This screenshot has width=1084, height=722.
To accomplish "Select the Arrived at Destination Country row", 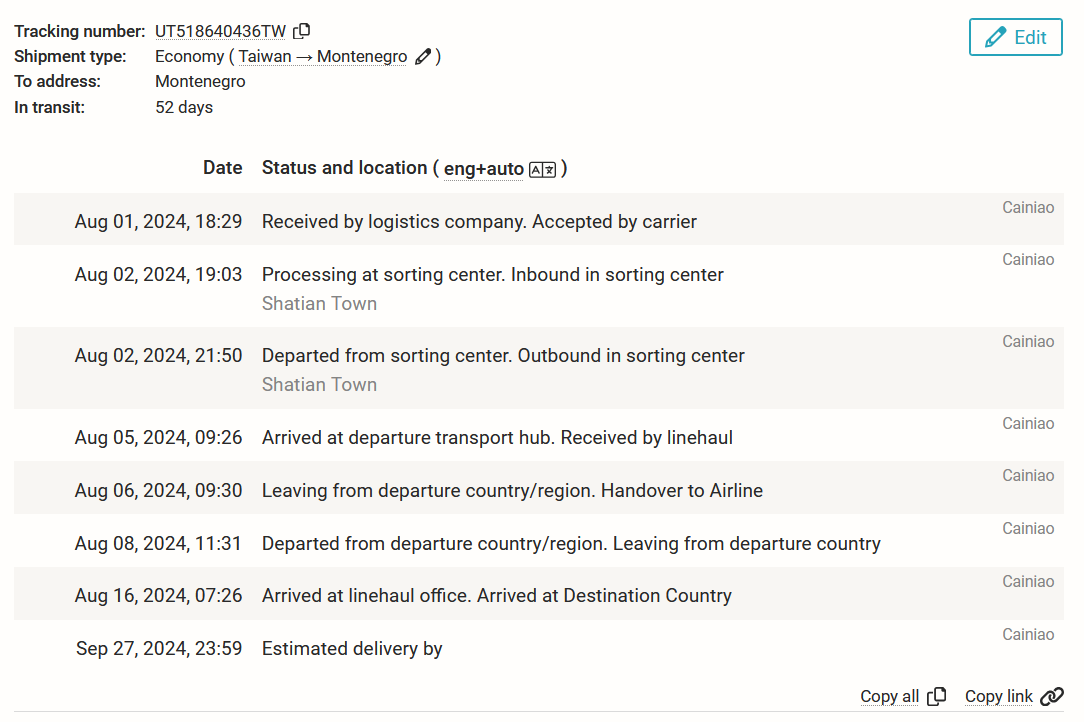I will (539, 593).
